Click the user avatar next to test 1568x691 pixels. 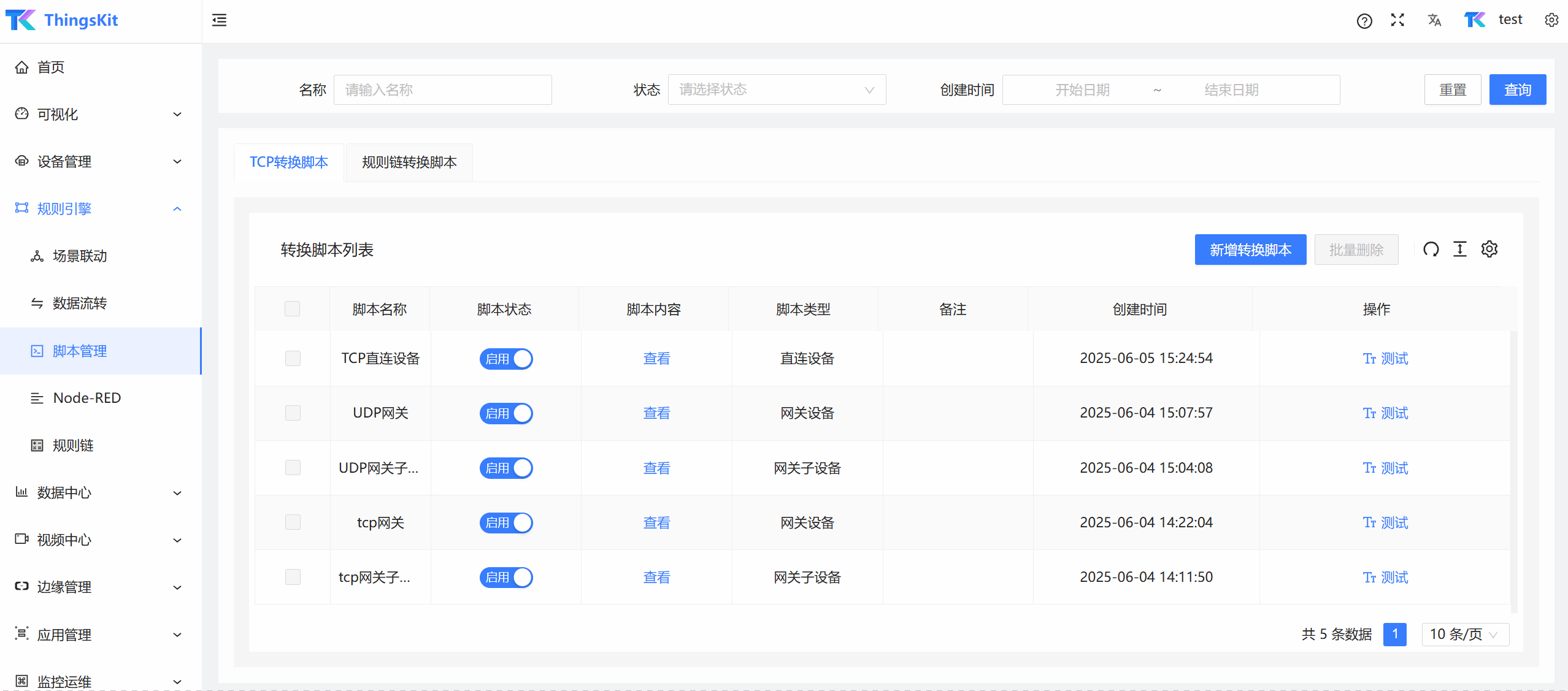pos(1475,20)
